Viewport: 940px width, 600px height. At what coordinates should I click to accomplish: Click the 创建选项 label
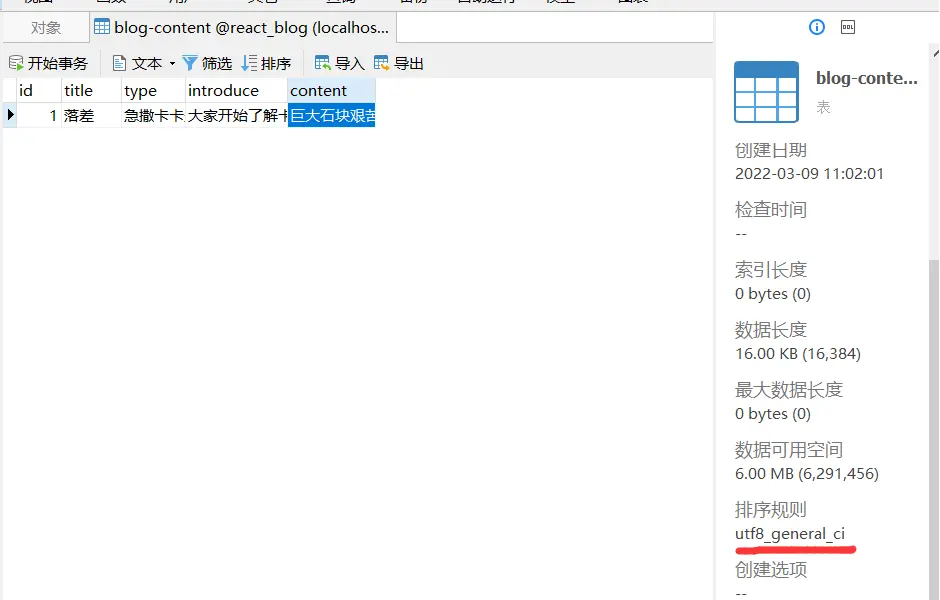tap(770, 569)
